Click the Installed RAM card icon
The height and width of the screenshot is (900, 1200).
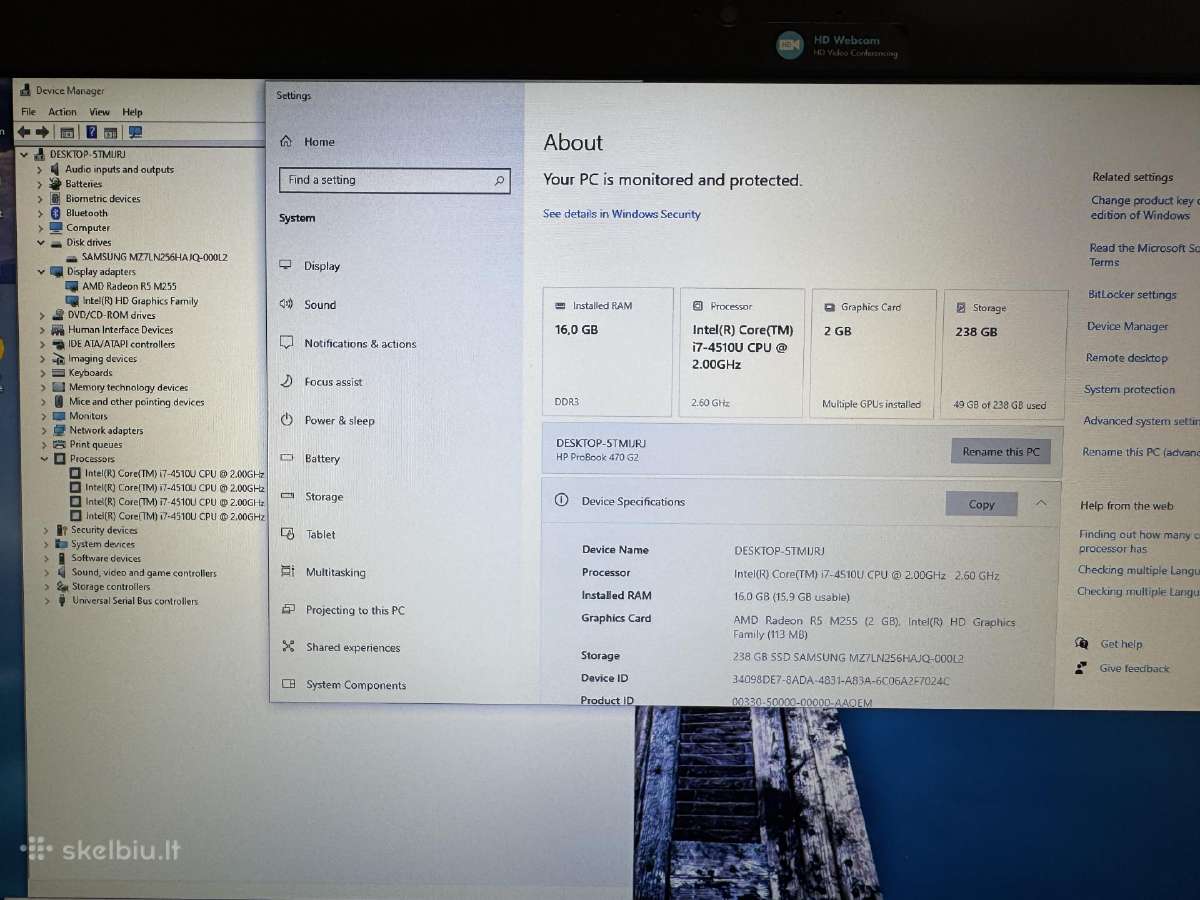click(561, 306)
